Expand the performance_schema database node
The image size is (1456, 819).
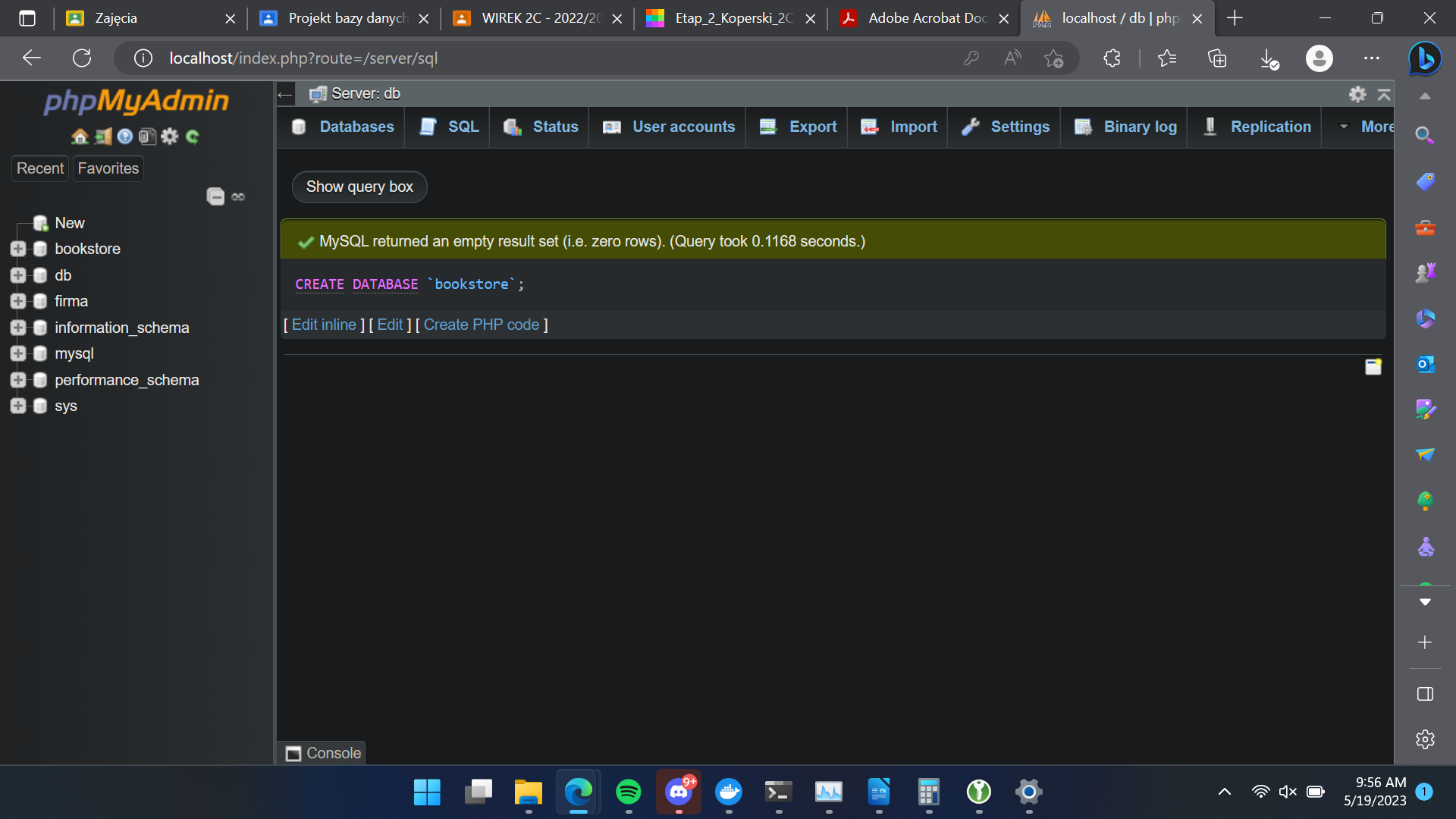[18, 380]
